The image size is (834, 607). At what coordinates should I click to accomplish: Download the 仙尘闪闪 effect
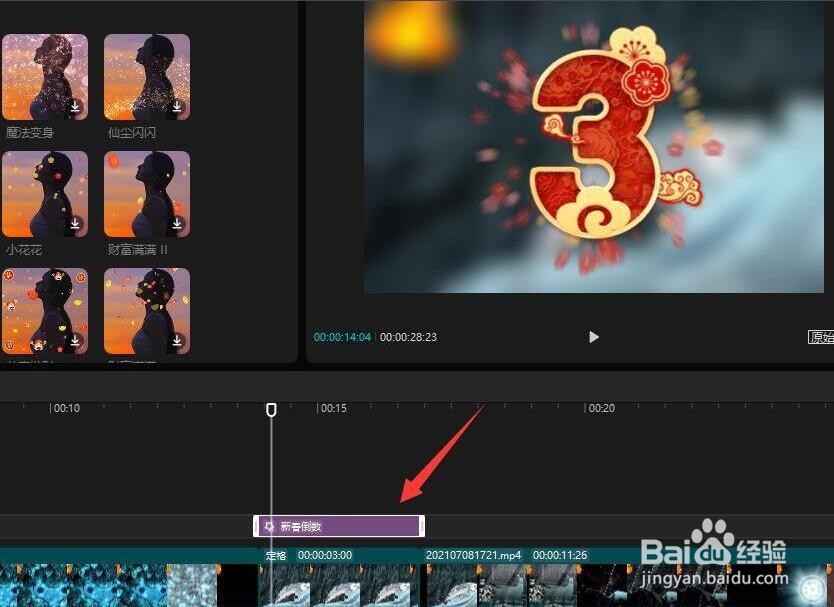pyautogui.click(x=179, y=104)
